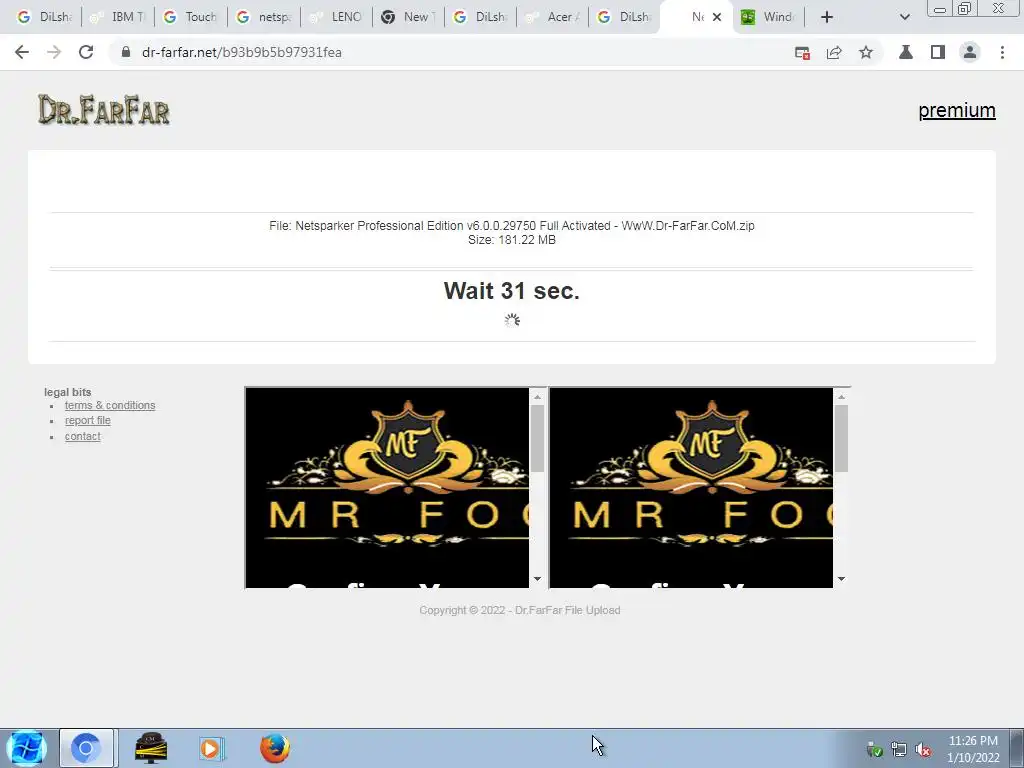
Task: Open the network tray icon
Action: (x=899, y=750)
